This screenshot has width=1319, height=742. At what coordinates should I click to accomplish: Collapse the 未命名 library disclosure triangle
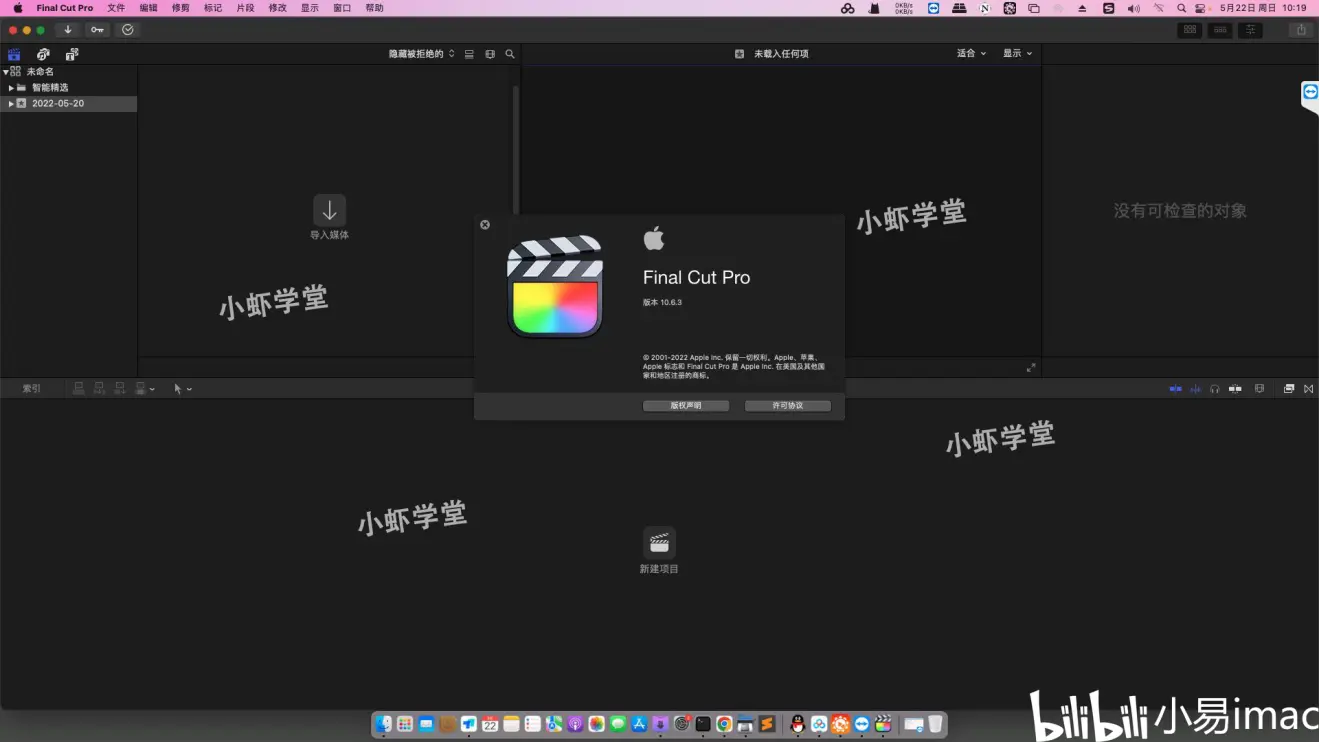click(5, 72)
